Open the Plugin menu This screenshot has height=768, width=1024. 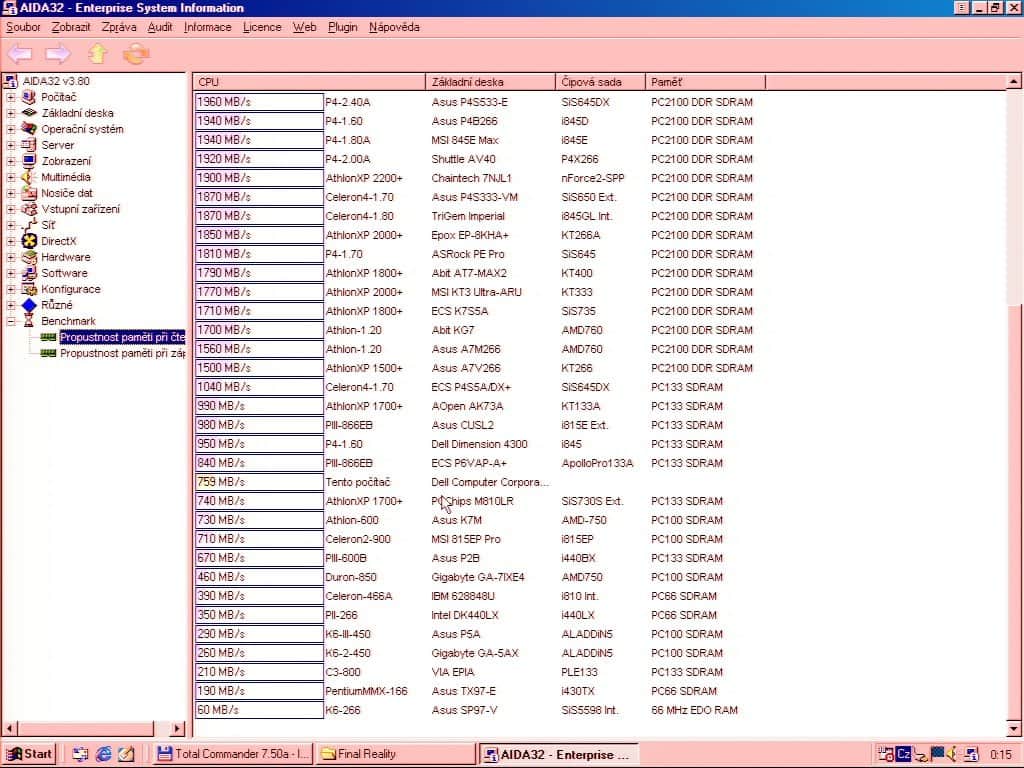tap(342, 27)
